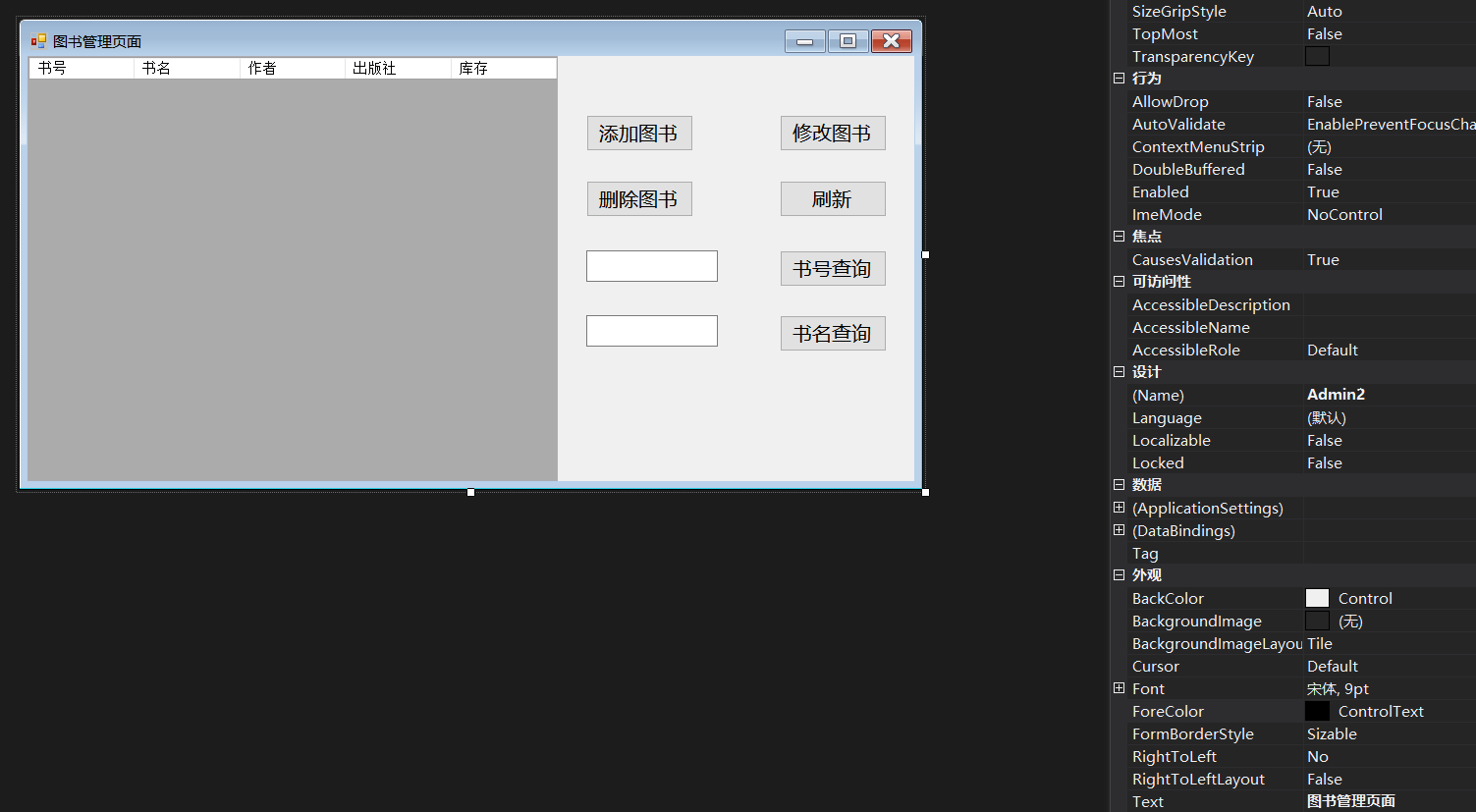1476x812 pixels.
Task: Click the 删除图书 button
Action: (639, 199)
